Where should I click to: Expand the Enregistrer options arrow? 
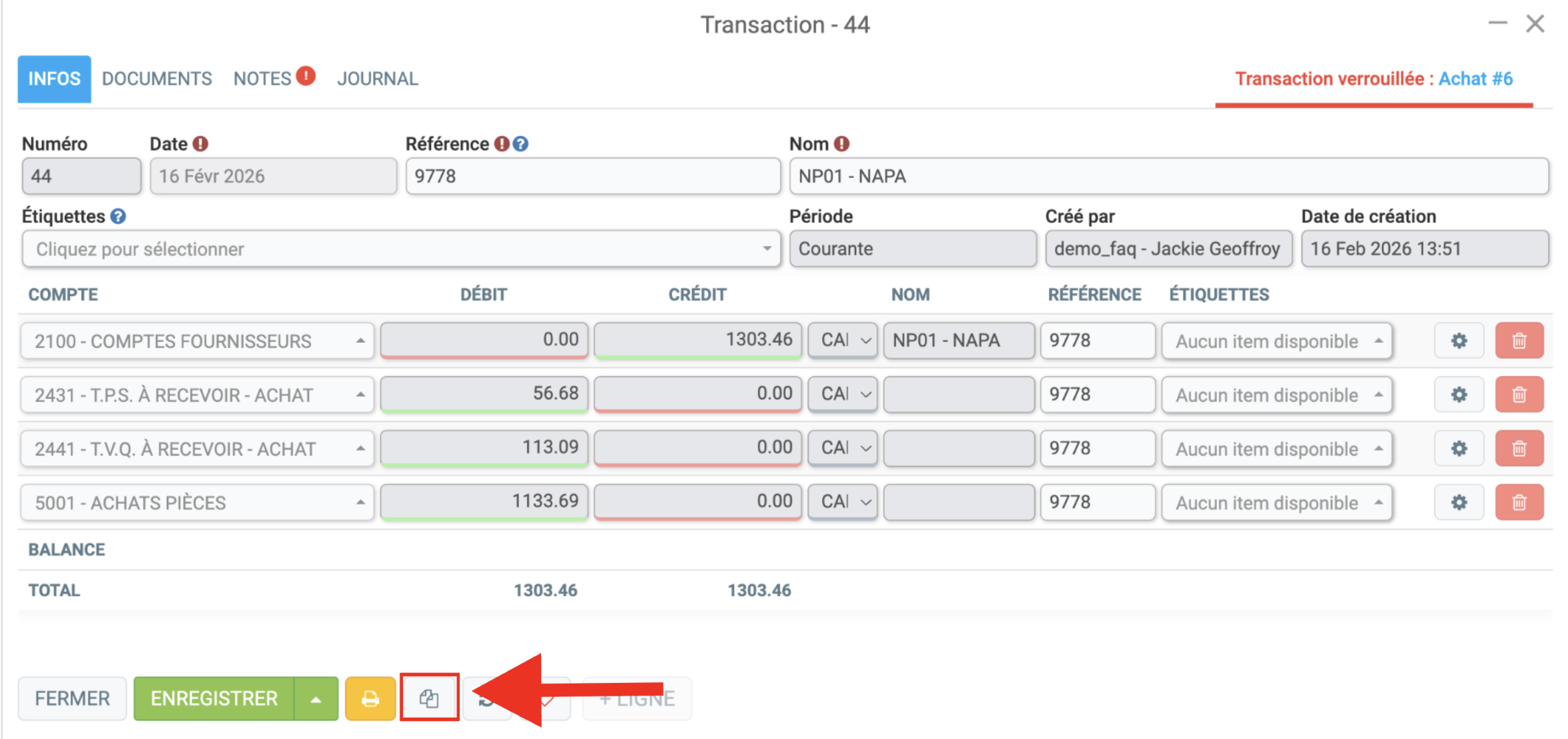click(316, 699)
